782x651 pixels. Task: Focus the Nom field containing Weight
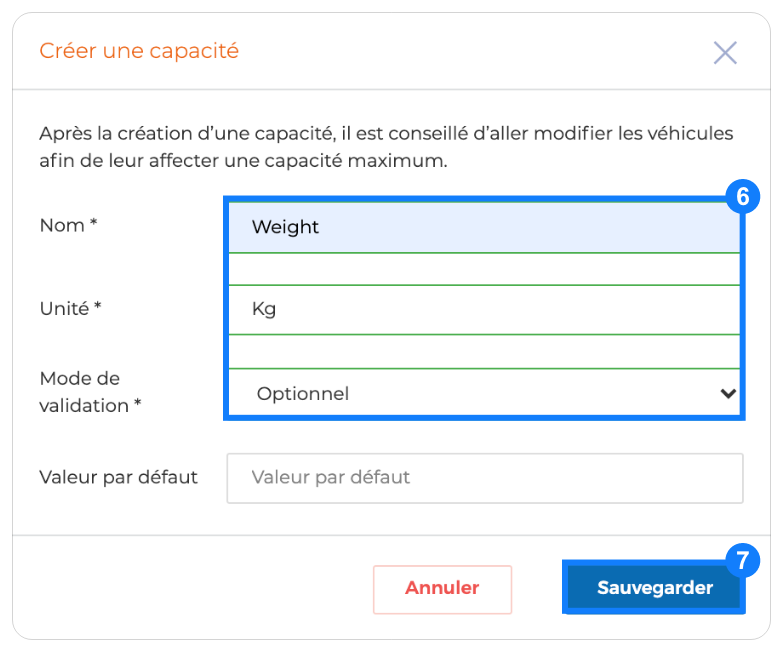[x=484, y=227]
